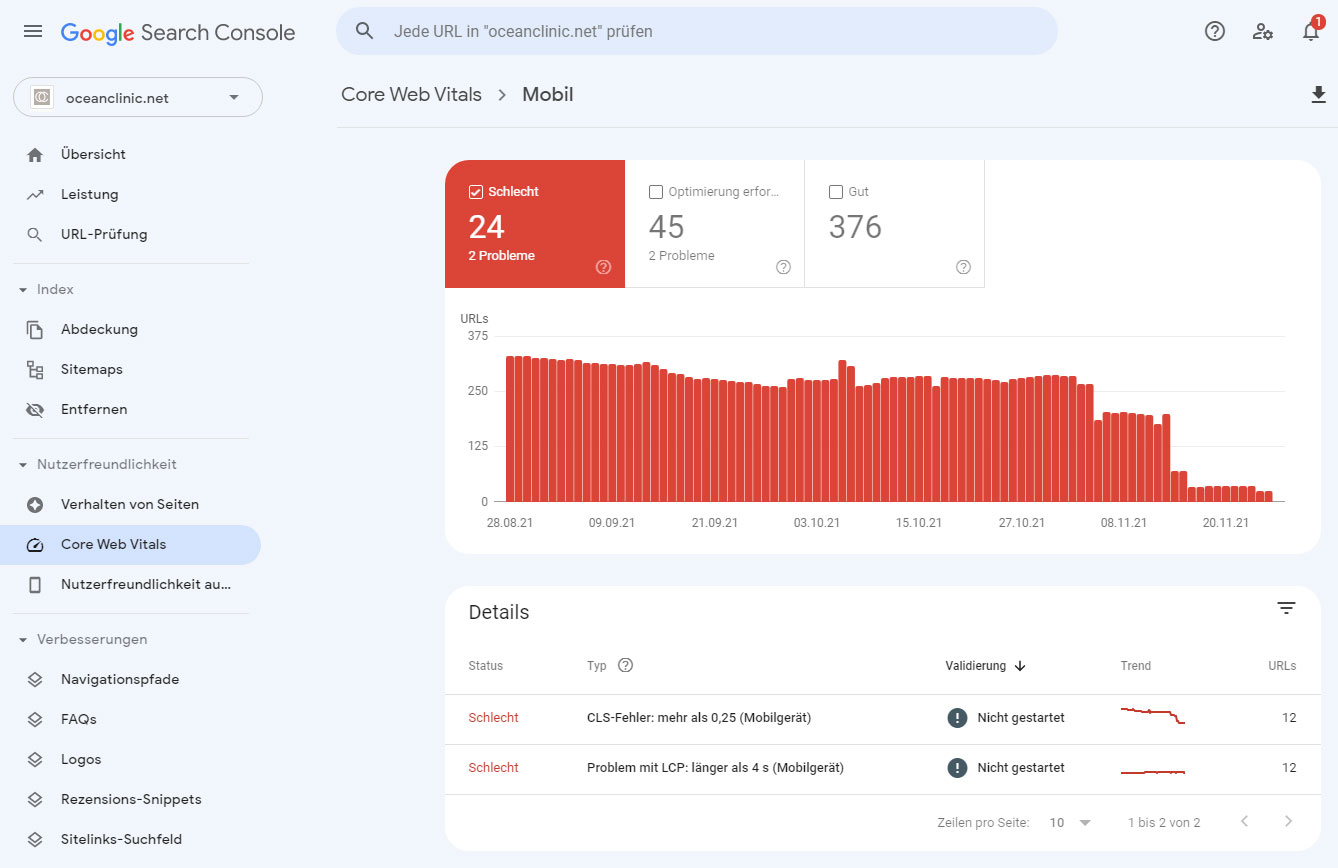Click the help icon next to Typ
1338x868 pixels.
coord(626,665)
